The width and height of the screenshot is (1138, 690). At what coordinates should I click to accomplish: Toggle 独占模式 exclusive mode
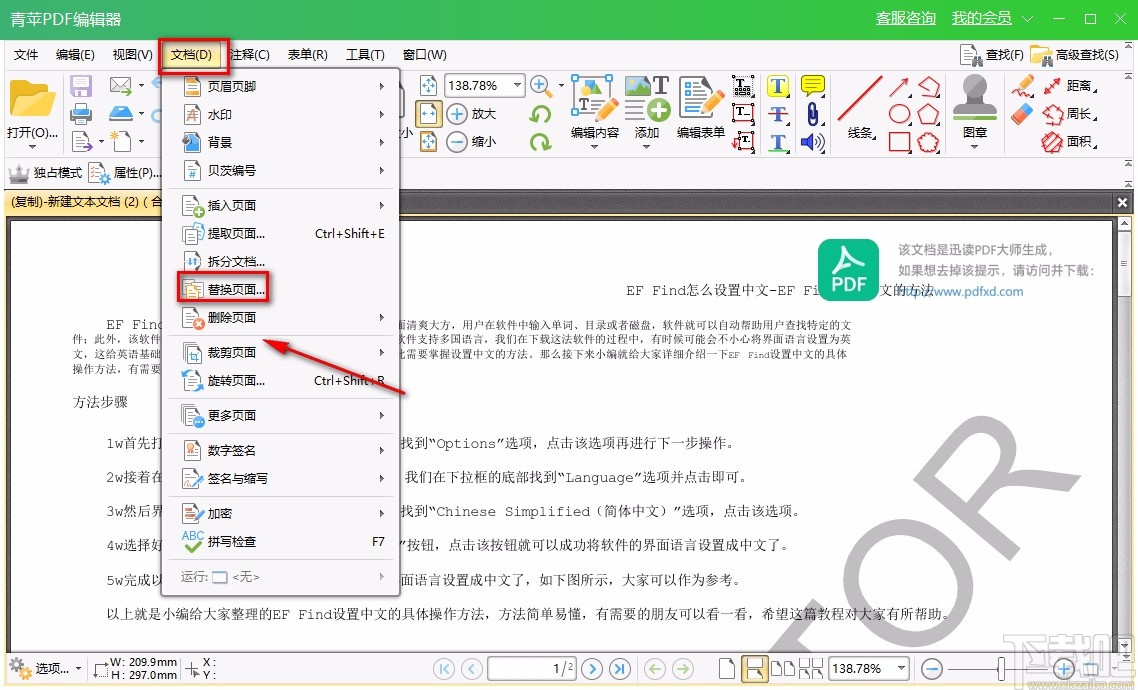point(45,173)
